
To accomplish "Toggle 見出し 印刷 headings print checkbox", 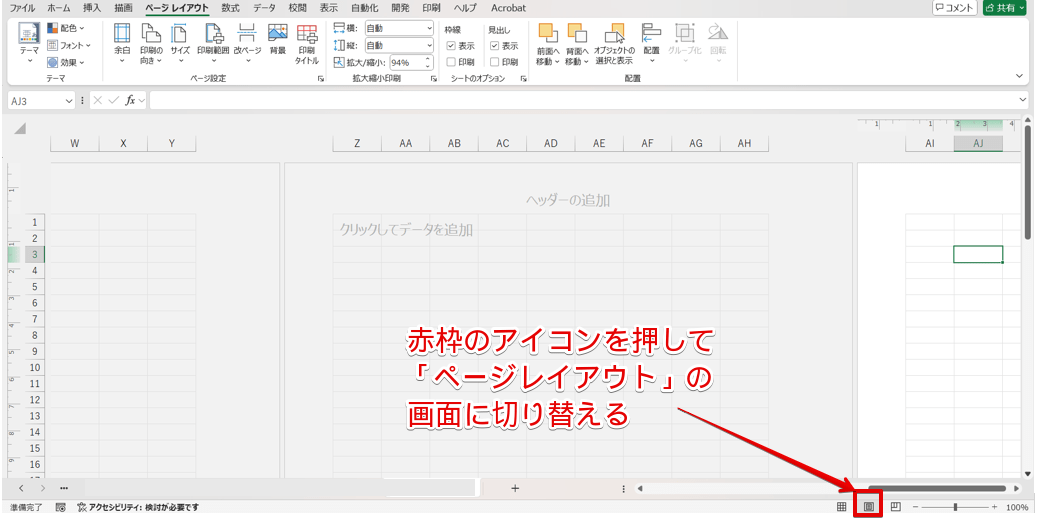I will pos(495,62).
